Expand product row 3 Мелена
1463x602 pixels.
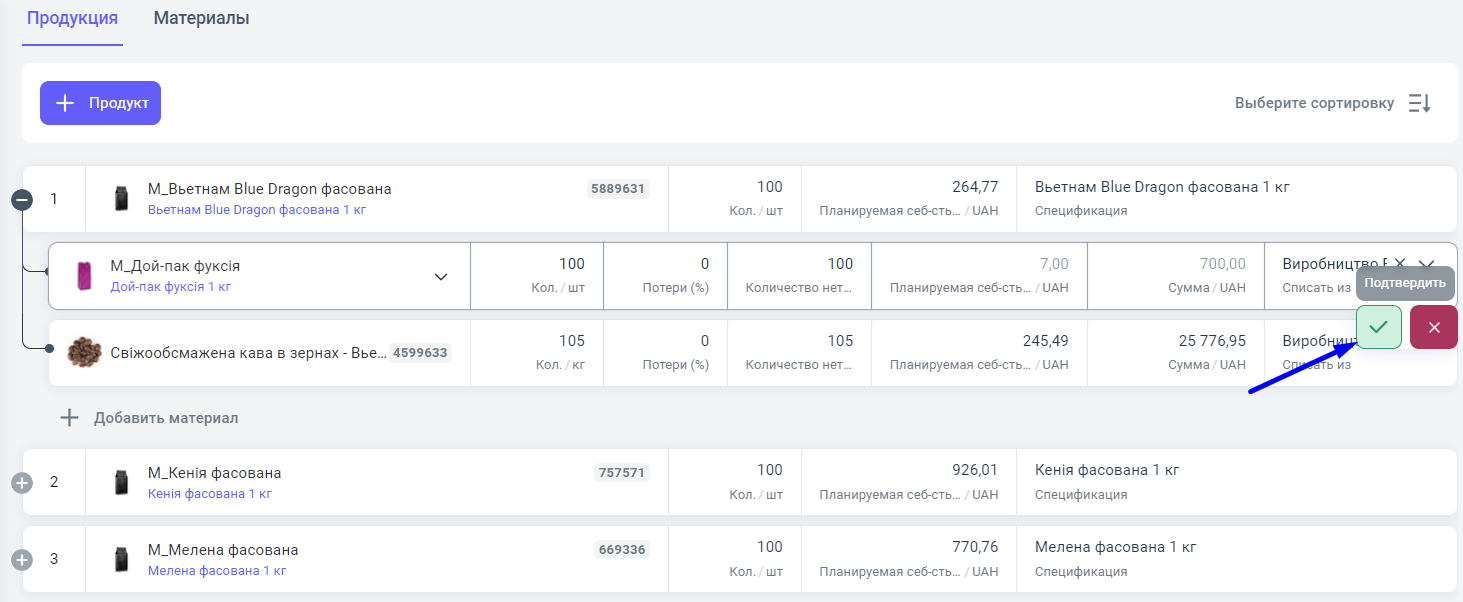pos(22,559)
